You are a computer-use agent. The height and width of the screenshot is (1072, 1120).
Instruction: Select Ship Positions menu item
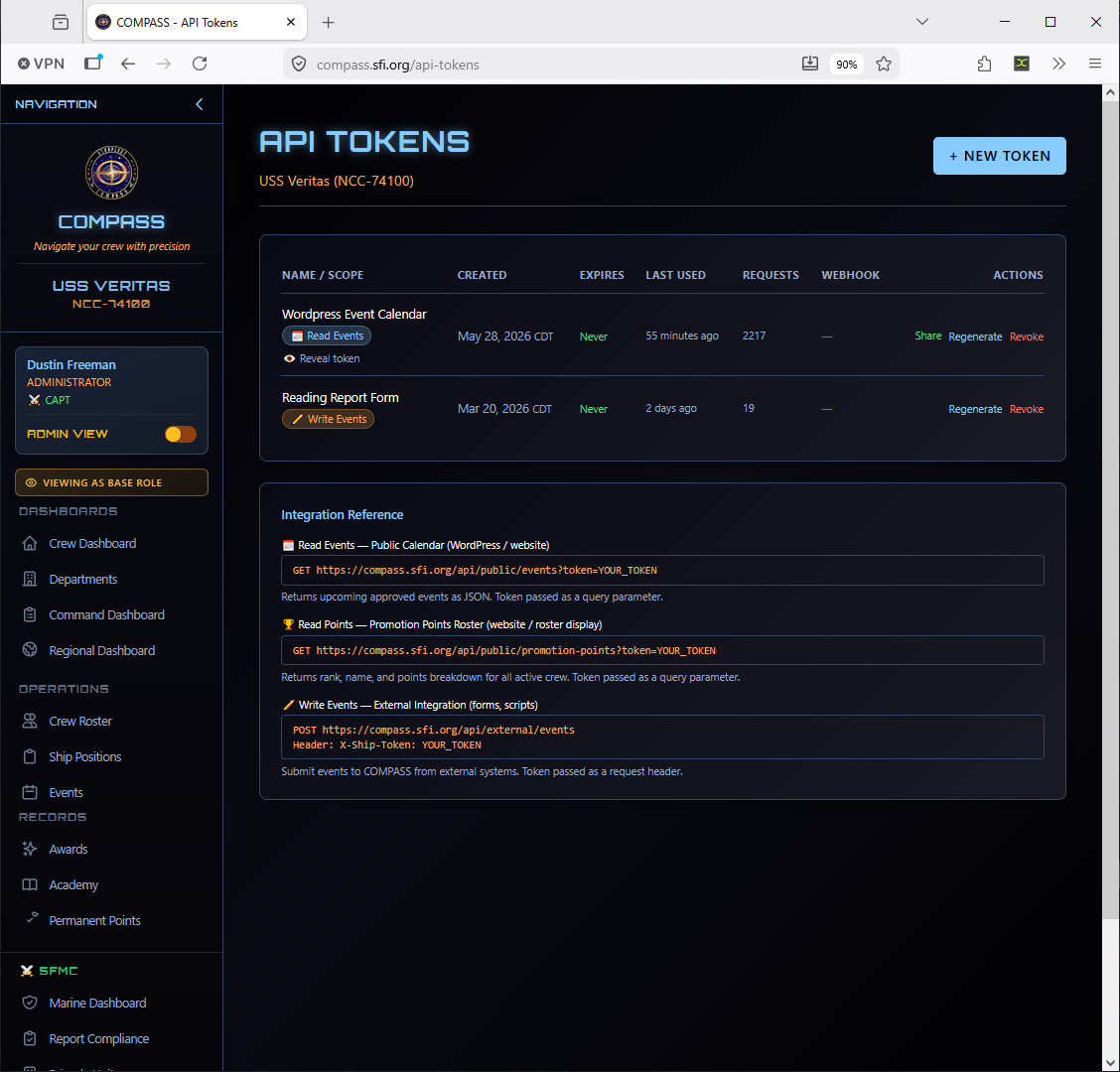85,757
